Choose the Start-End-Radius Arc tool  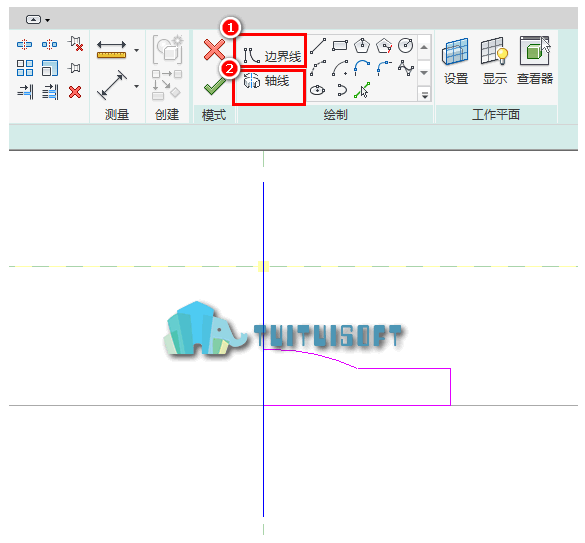(x=318, y=68)
